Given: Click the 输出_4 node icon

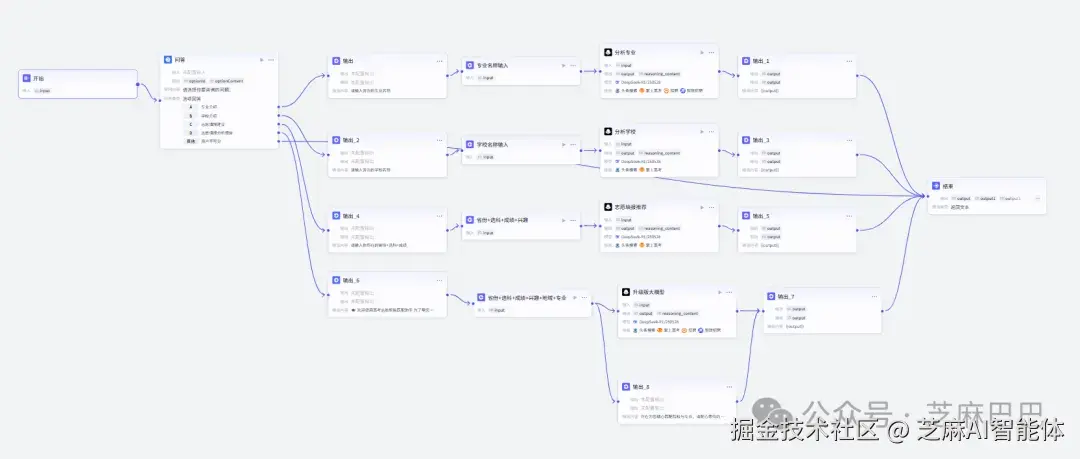Looking at the screenshot, I should pos(336,216).
